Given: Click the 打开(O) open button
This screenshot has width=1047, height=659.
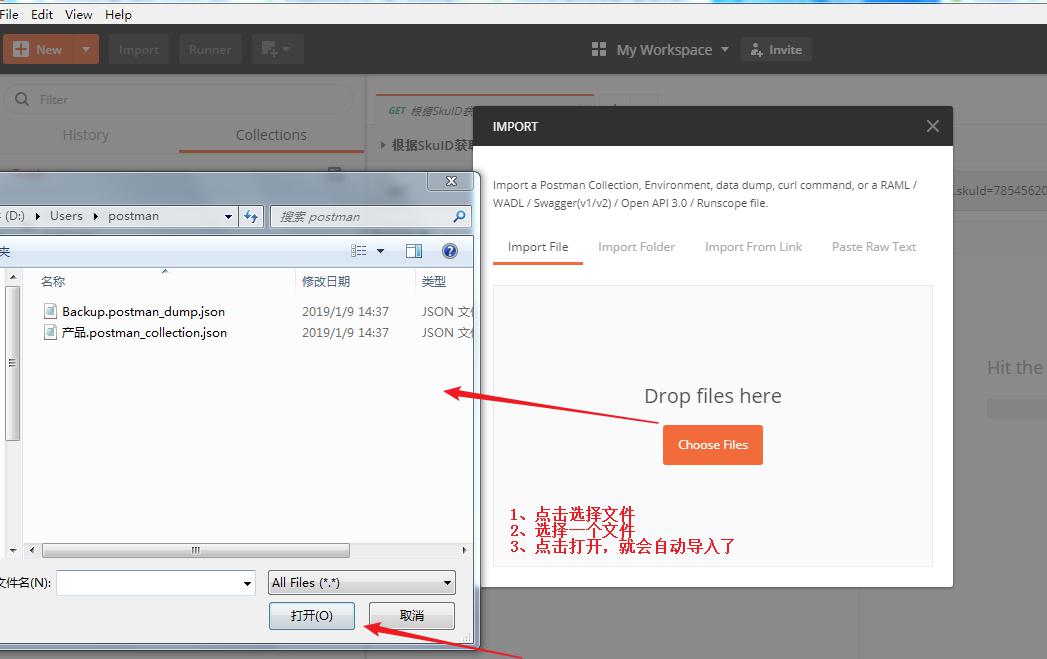Looking at the screenshot, I should (x=311, y=615).
